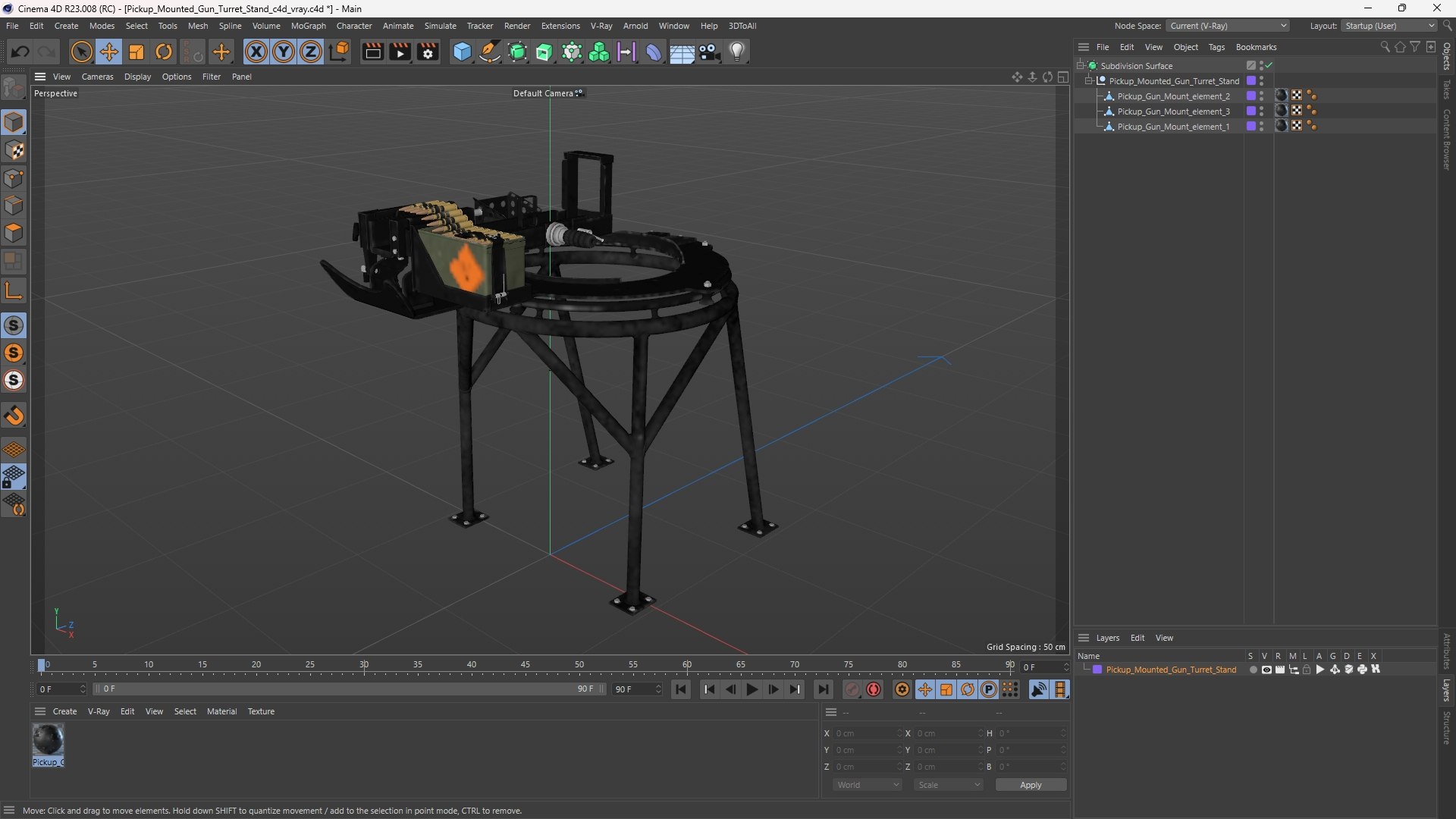
Task: Toggle Subdivision Surface enable checkmark
Action: (1269, 66)
